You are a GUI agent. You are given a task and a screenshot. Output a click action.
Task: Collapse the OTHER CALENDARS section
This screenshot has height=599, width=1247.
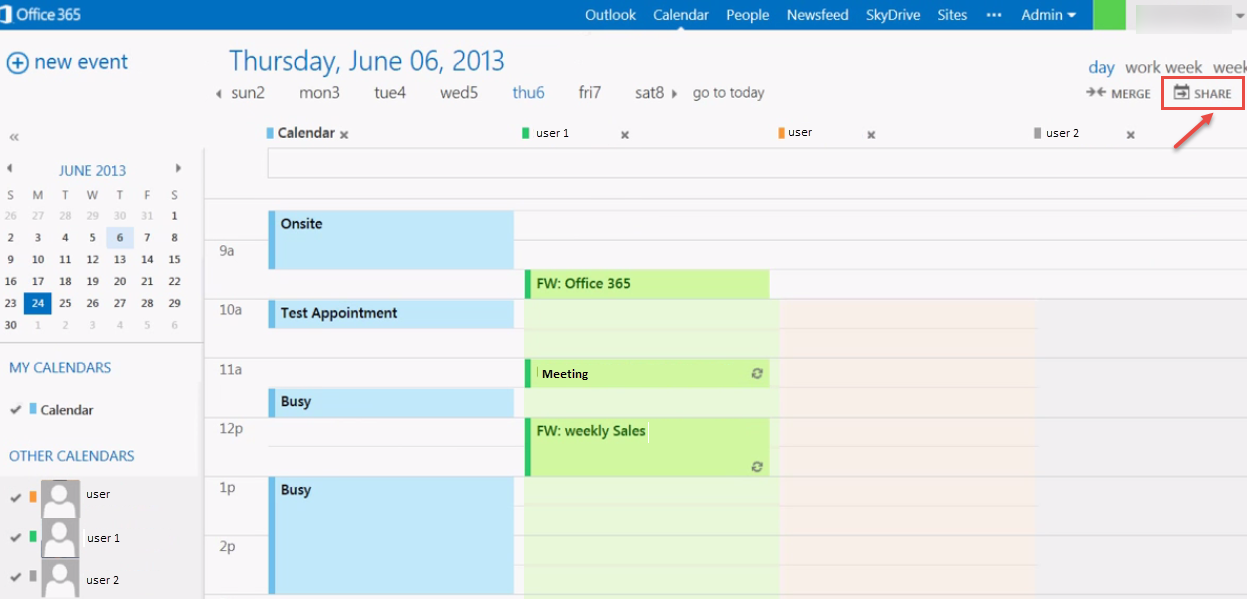(x=71, y=456)
